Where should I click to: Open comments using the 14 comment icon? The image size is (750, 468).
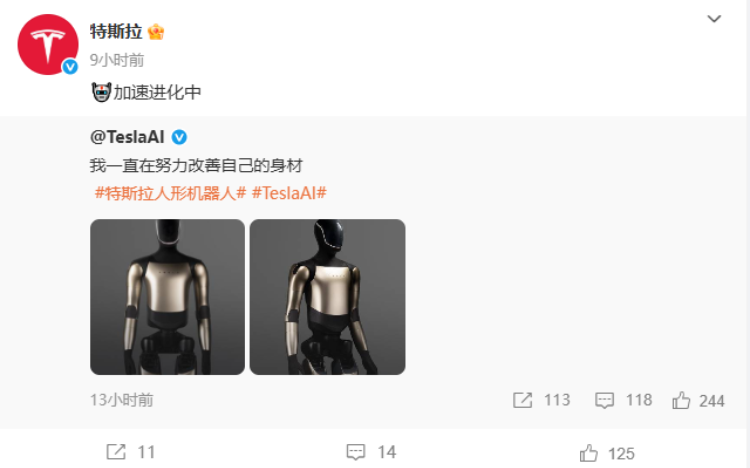pos(356,452)
